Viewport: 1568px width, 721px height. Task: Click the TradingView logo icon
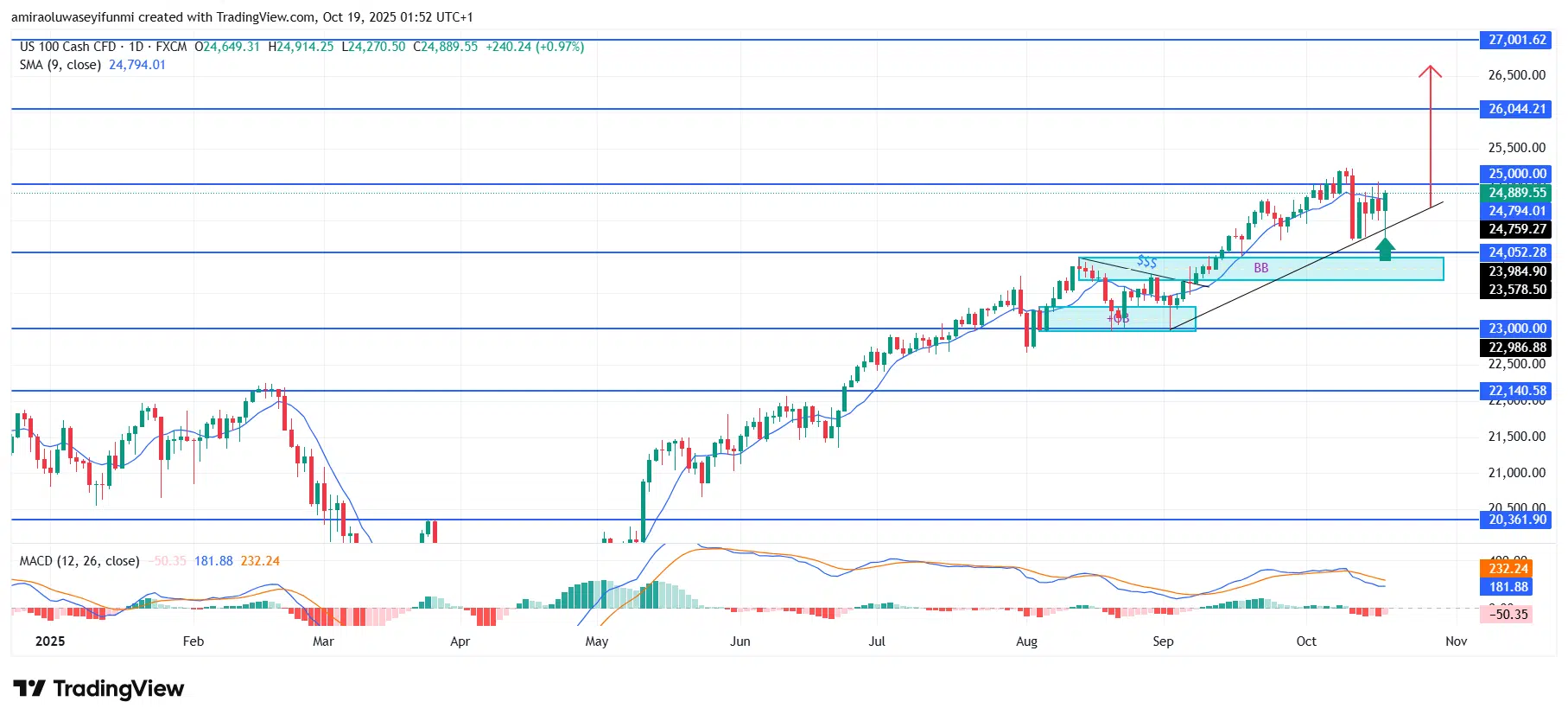coord(29,689)
